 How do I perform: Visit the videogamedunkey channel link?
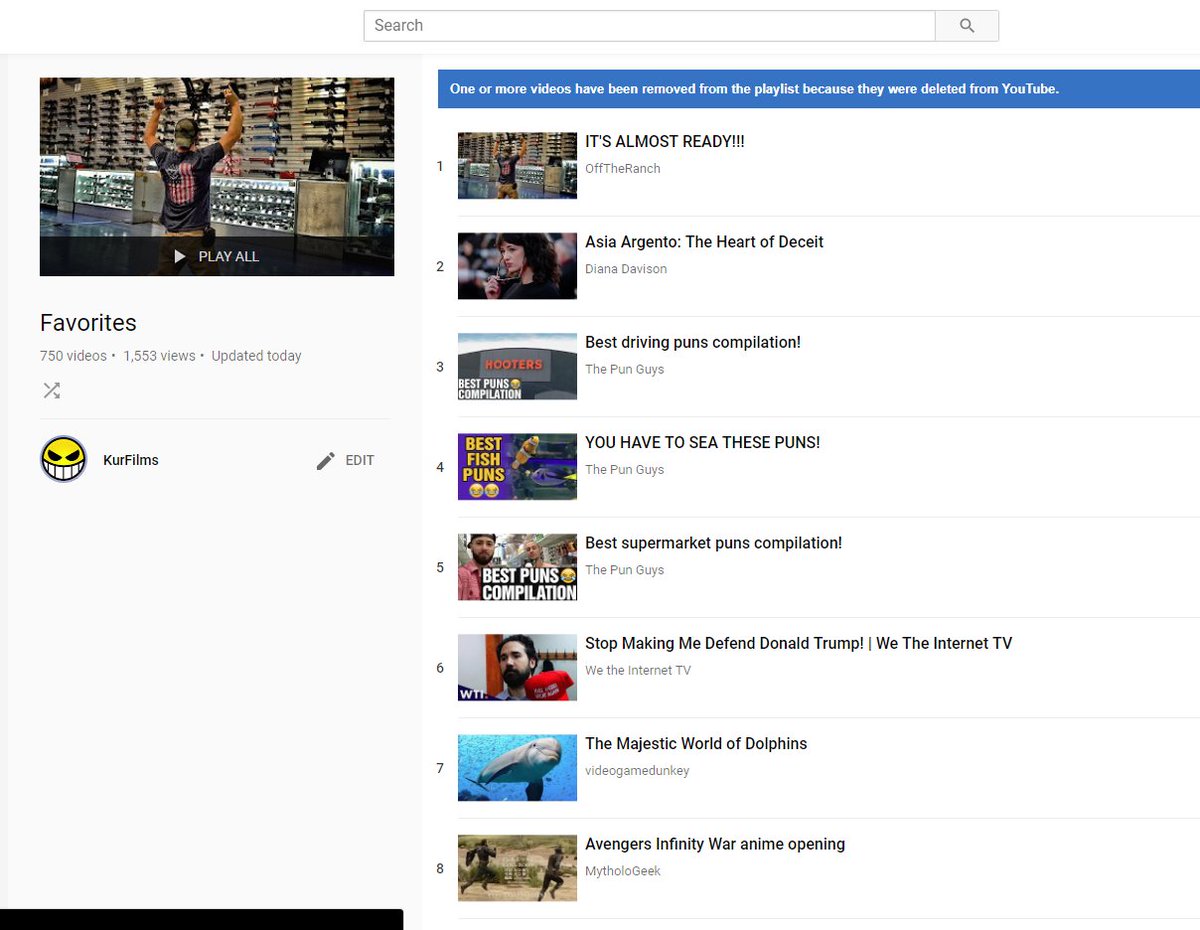pos(637,771)
